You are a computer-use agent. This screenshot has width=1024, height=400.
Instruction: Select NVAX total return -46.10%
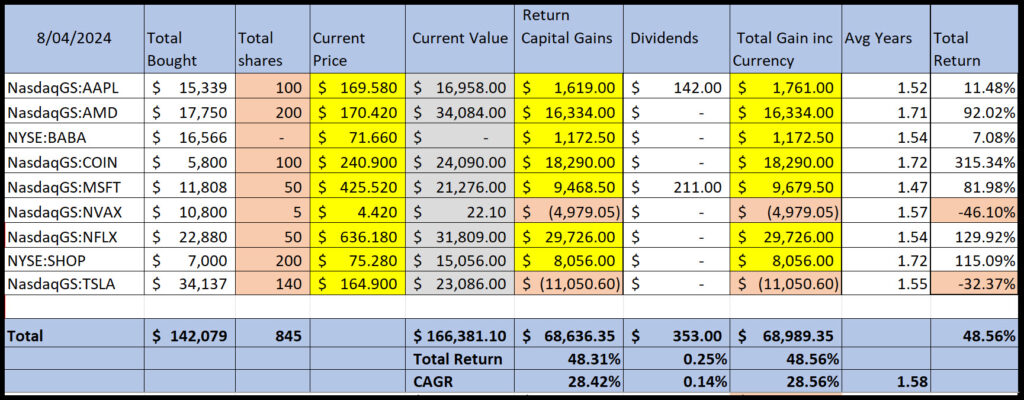974,212
